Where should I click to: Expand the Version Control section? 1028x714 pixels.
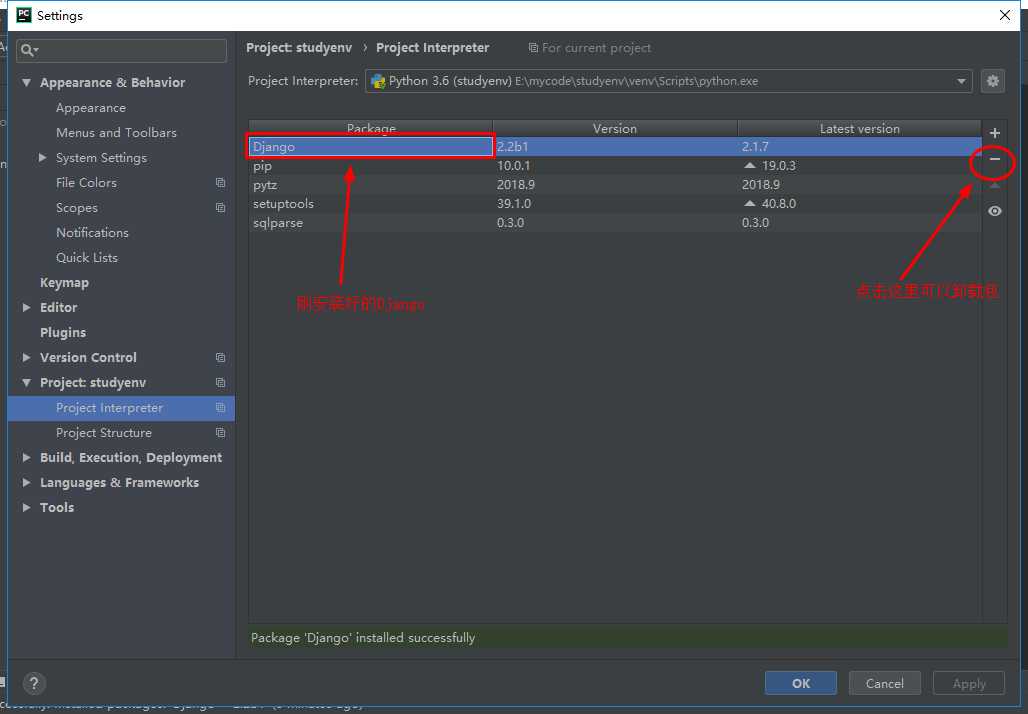pos(26,357)
